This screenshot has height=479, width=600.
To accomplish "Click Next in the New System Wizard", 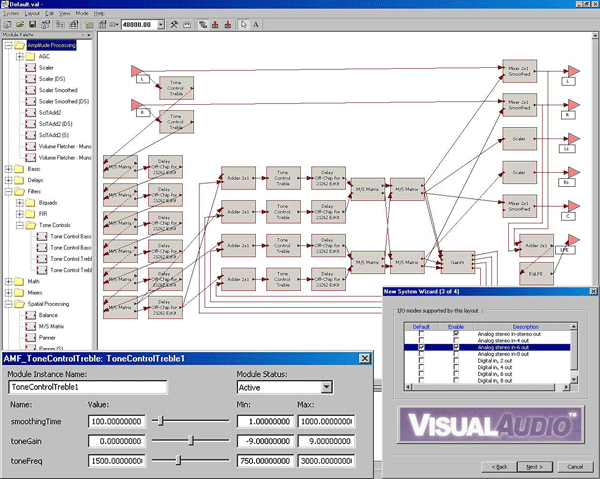I will click(x=535, y=467).
